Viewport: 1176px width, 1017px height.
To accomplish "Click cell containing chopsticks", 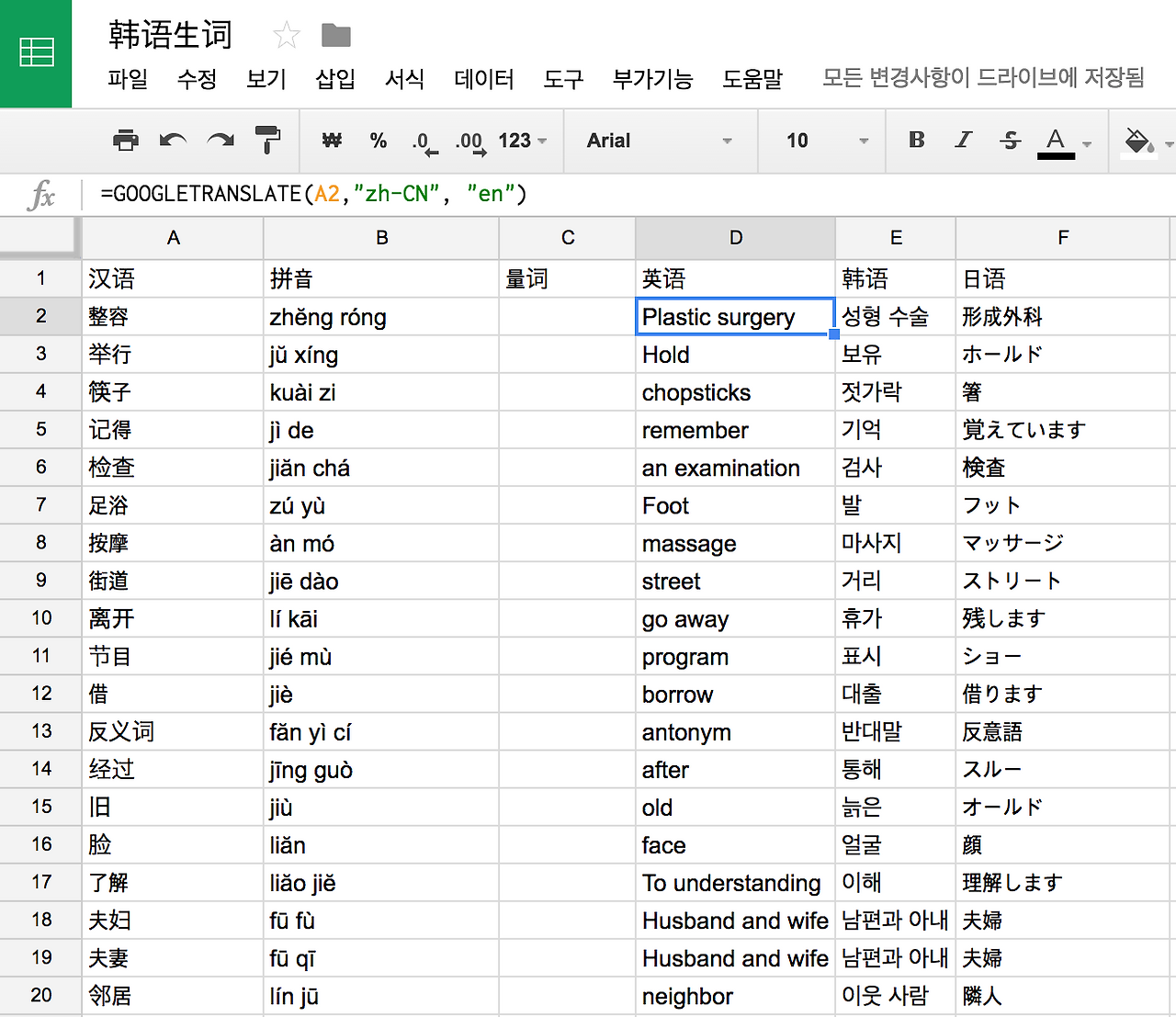I will tap(735, 392).
